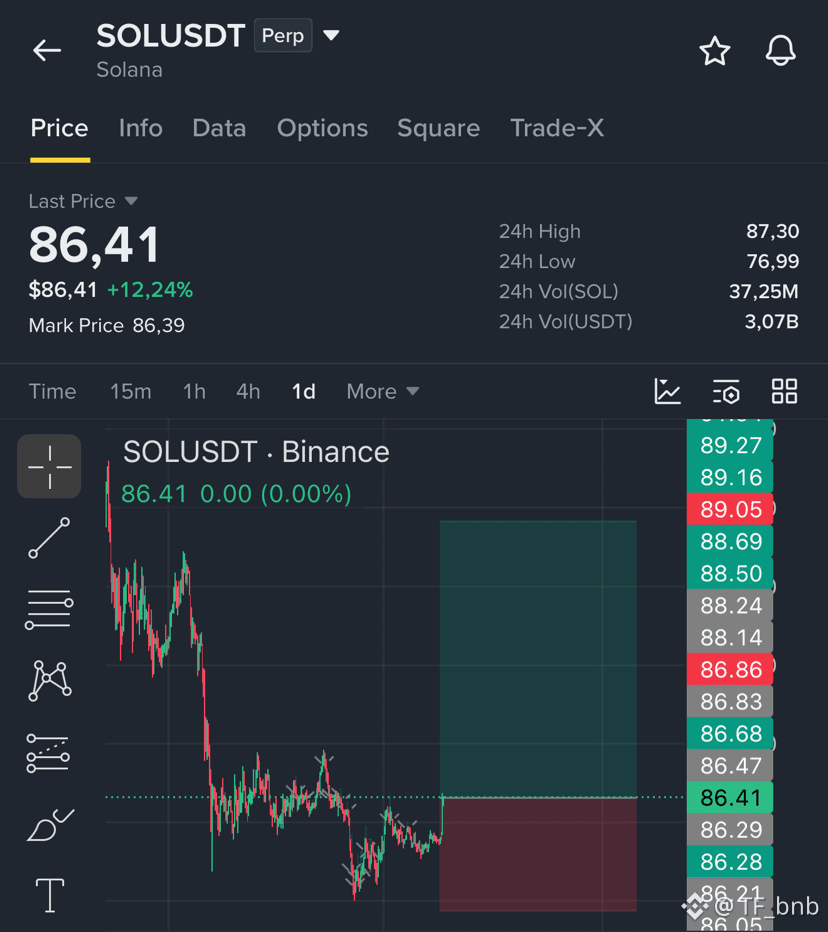Select the red stop-loss zone of position
The height and width of the screenshot is (932, 828).
(x=538, y=854)
